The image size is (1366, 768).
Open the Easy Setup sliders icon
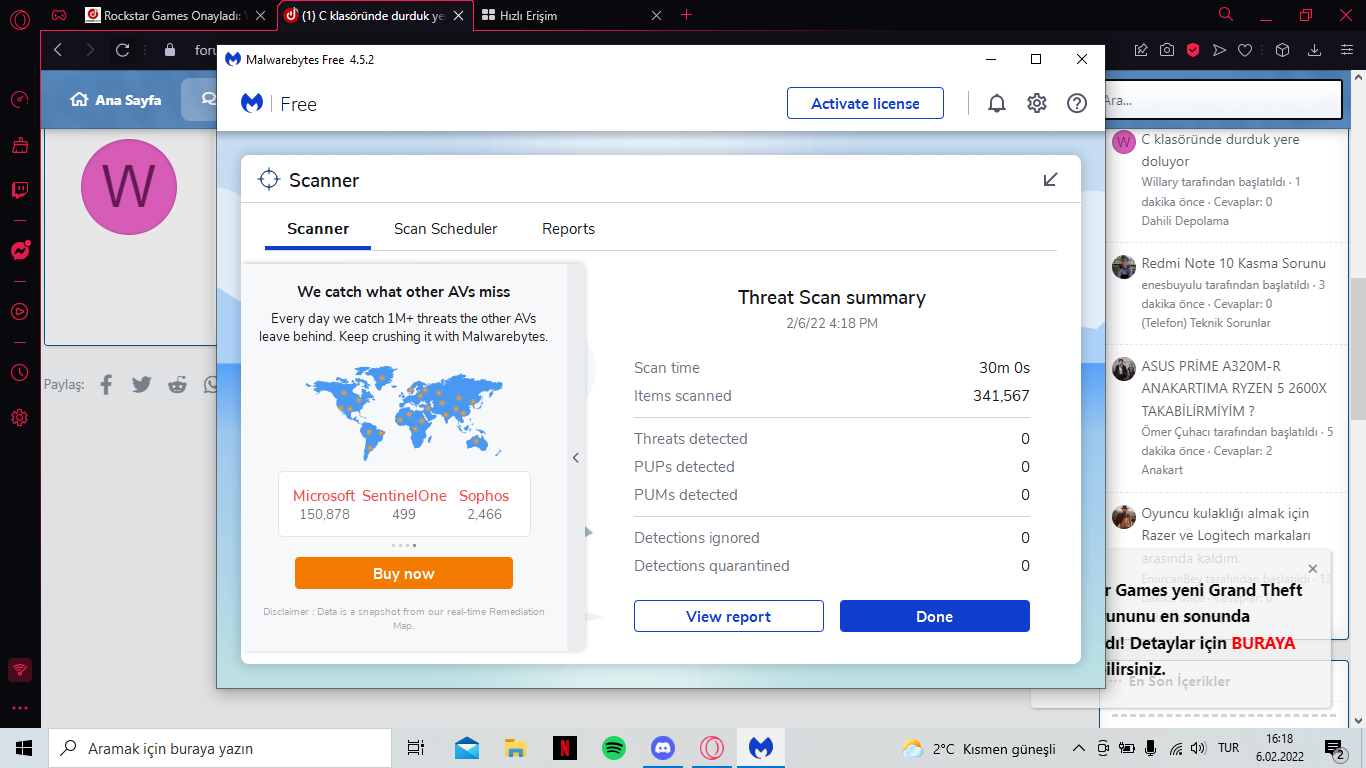click(1345, 50)
